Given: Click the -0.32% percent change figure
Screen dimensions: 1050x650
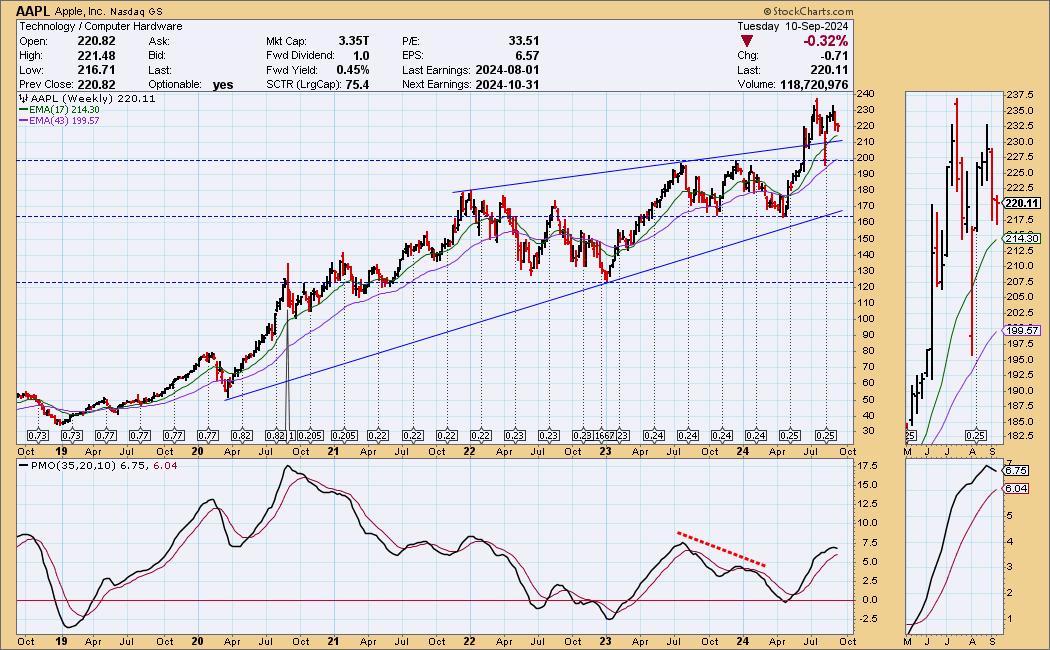Looking at the screenshot, I should click(826, 41).
